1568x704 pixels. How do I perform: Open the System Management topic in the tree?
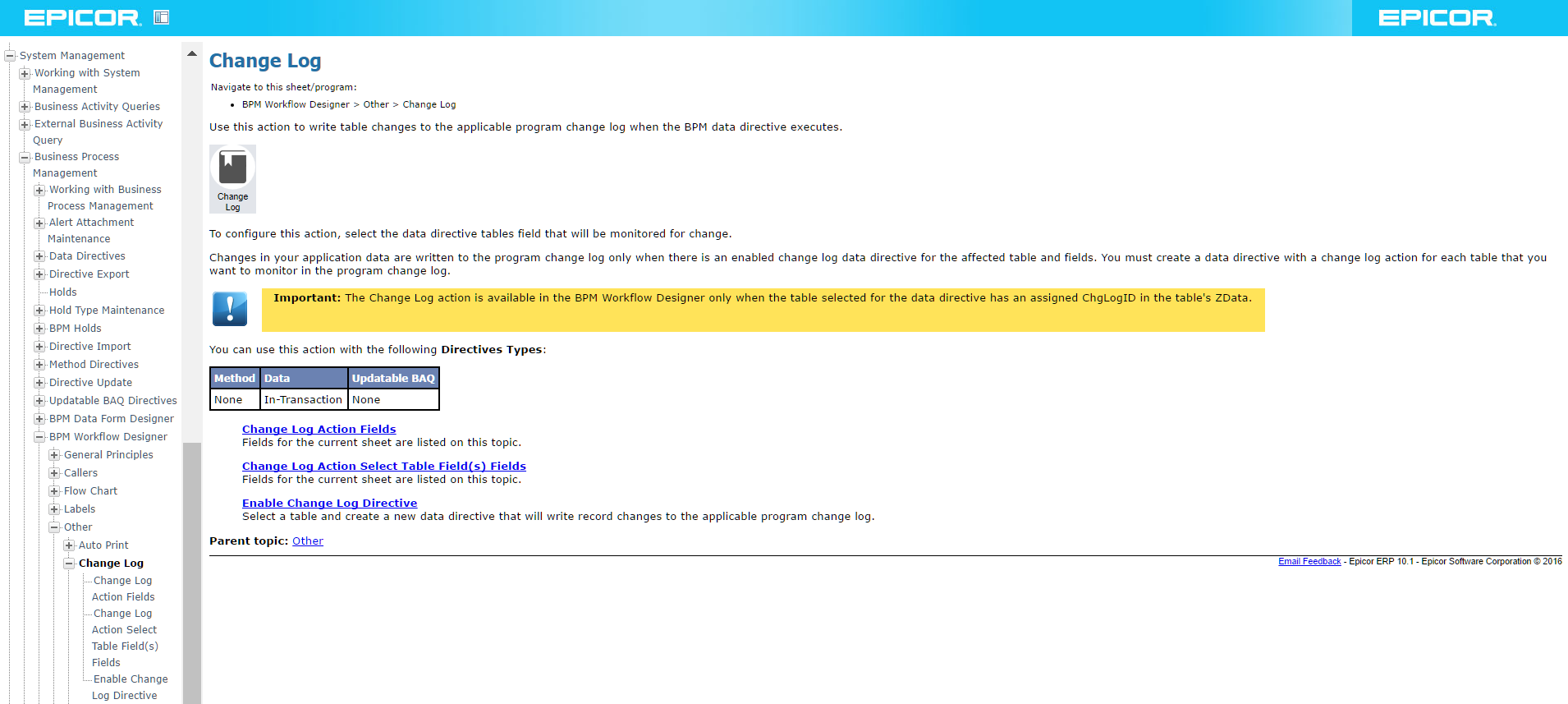pos(72,56)
